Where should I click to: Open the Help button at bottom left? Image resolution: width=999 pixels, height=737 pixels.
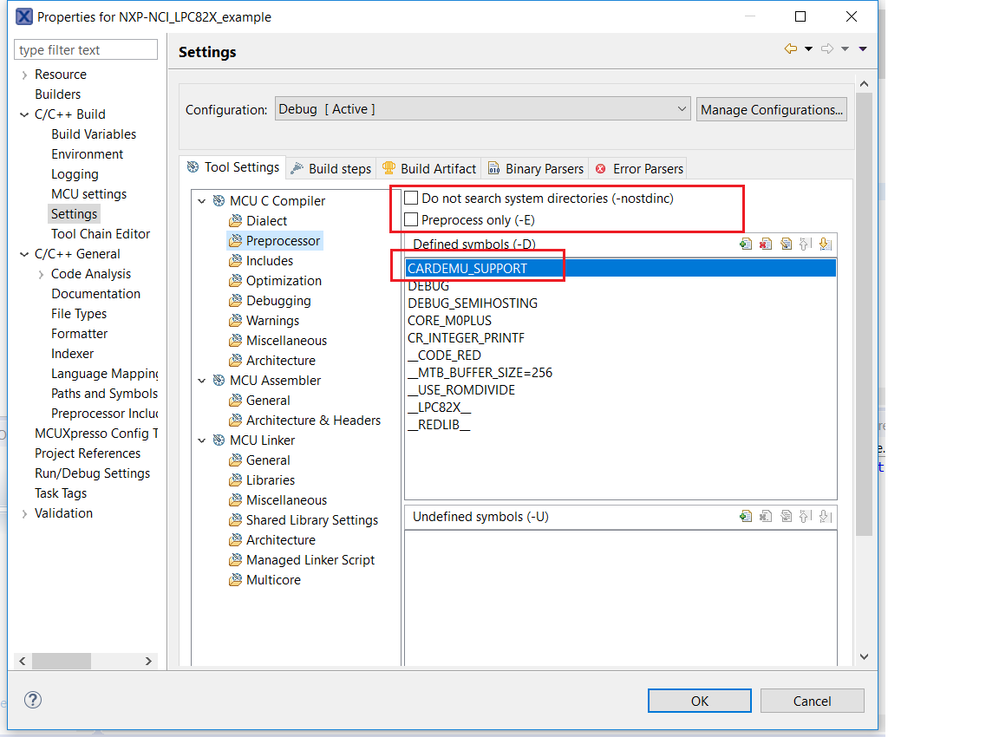click(x=32, y=700)
